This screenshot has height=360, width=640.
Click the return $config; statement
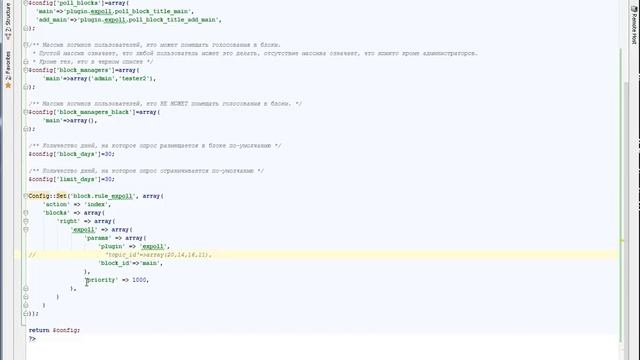click(54, 330)
